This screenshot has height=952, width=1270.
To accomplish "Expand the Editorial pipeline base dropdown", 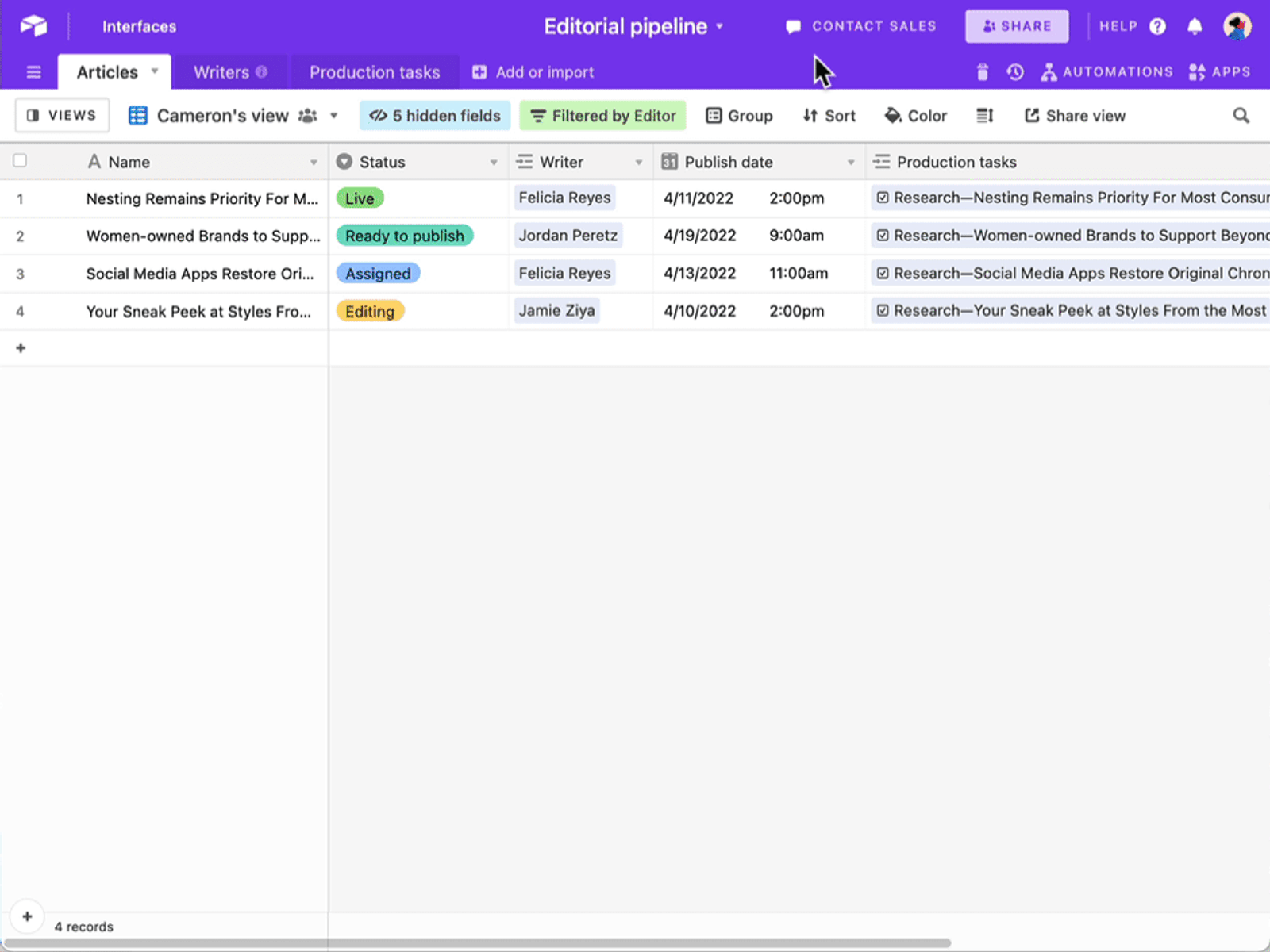I will pos(719,26).
